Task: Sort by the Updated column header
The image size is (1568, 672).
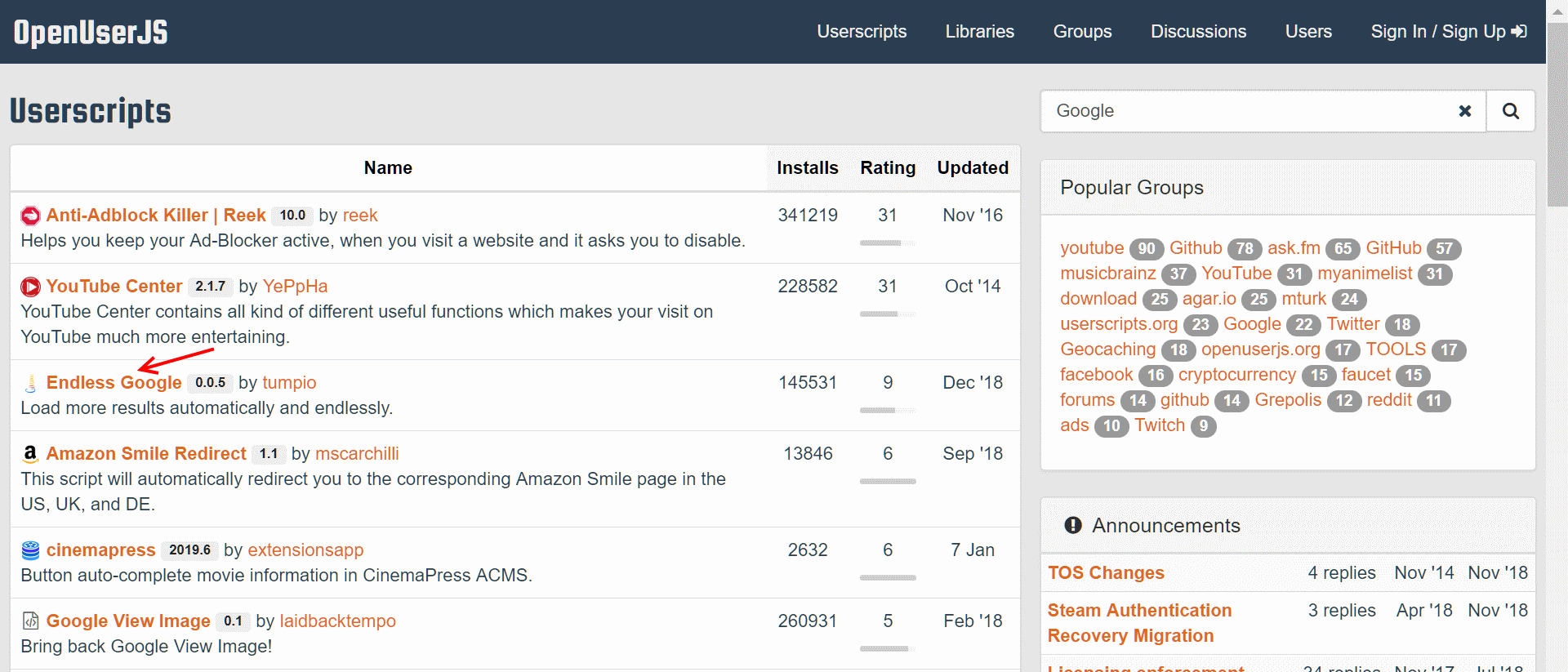Action: (x=973, y=168)
